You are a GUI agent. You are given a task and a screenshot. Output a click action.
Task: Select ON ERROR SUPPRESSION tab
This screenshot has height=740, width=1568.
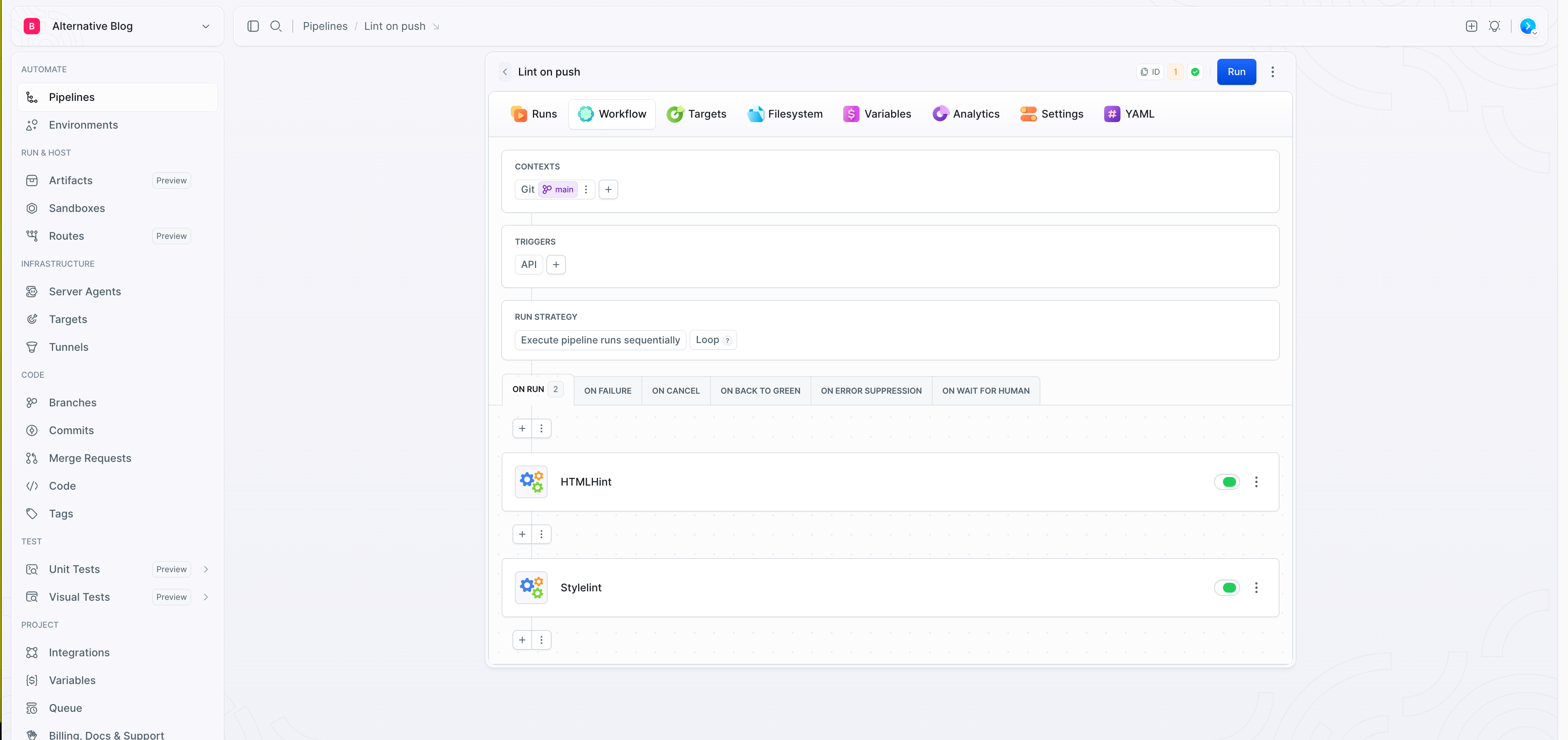[871, 391]
